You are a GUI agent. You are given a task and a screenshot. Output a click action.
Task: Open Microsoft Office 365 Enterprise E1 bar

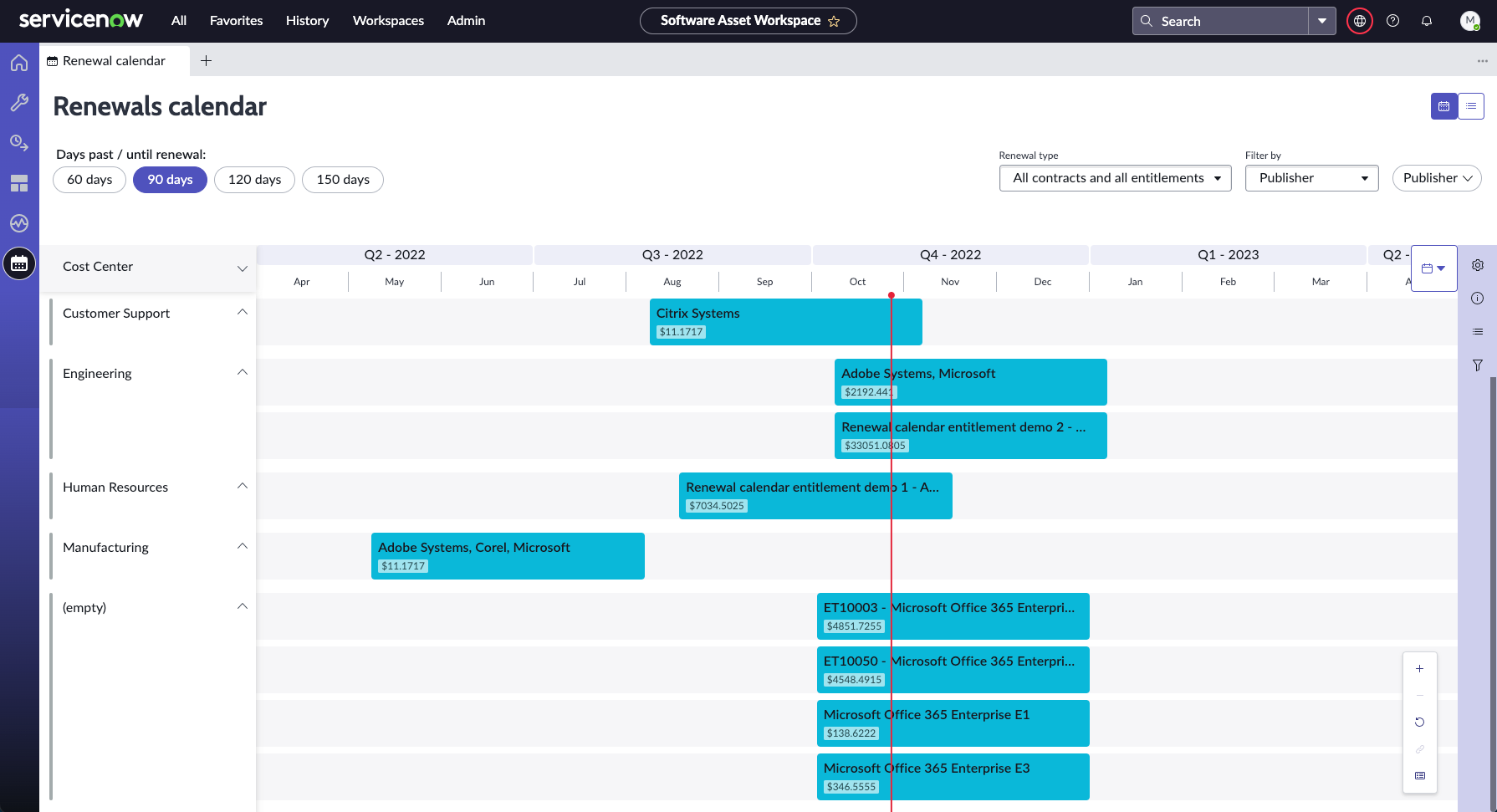click(953, 723)
